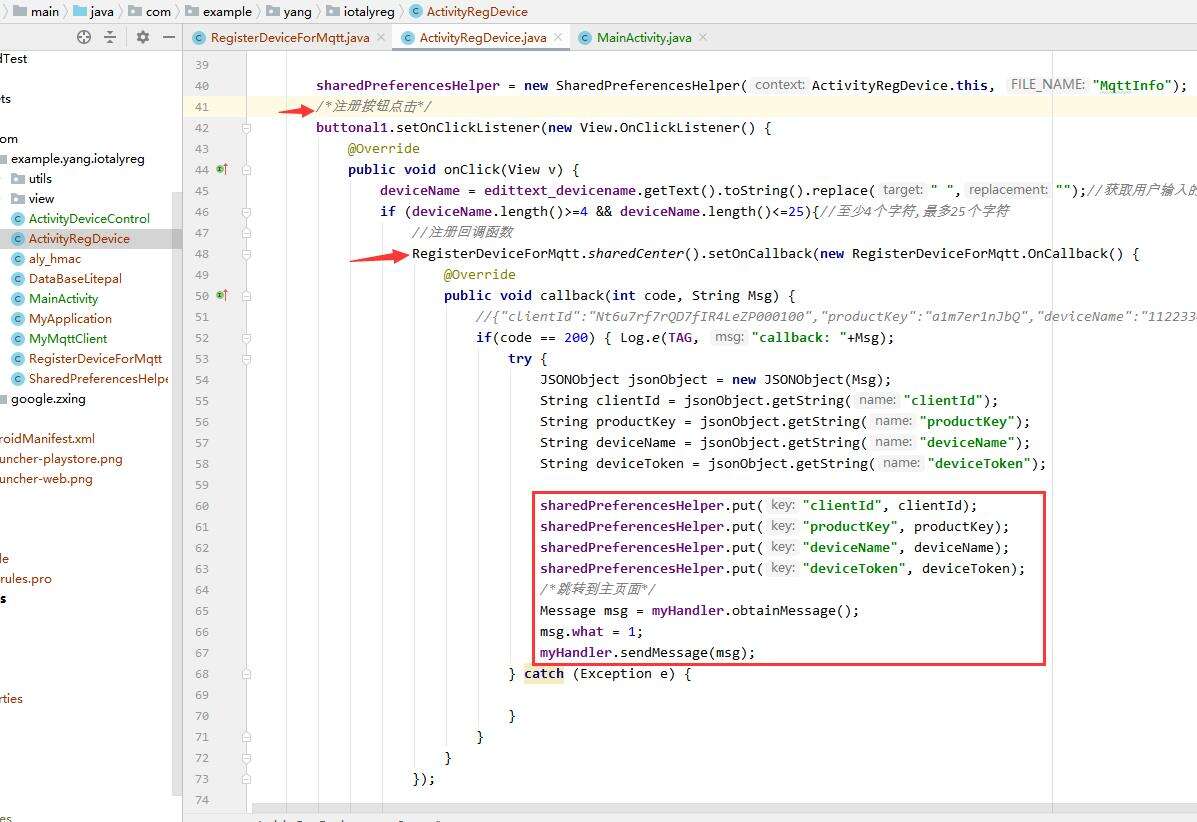Collapse the if block fold on line 46
This screenshot has width=1197, height=822.
pos(246,212)
